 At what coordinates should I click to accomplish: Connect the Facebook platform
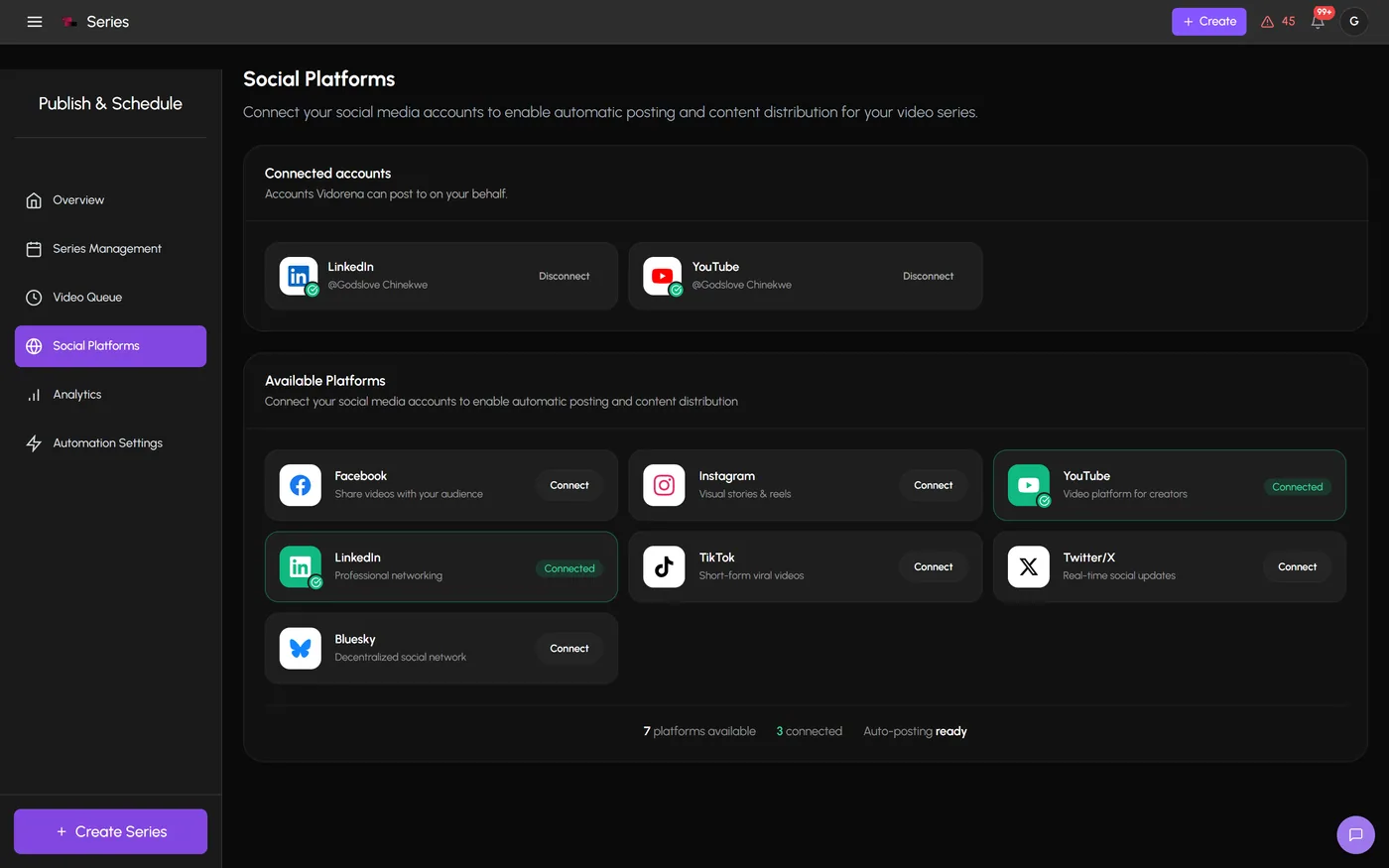click(x=569, y=485)
